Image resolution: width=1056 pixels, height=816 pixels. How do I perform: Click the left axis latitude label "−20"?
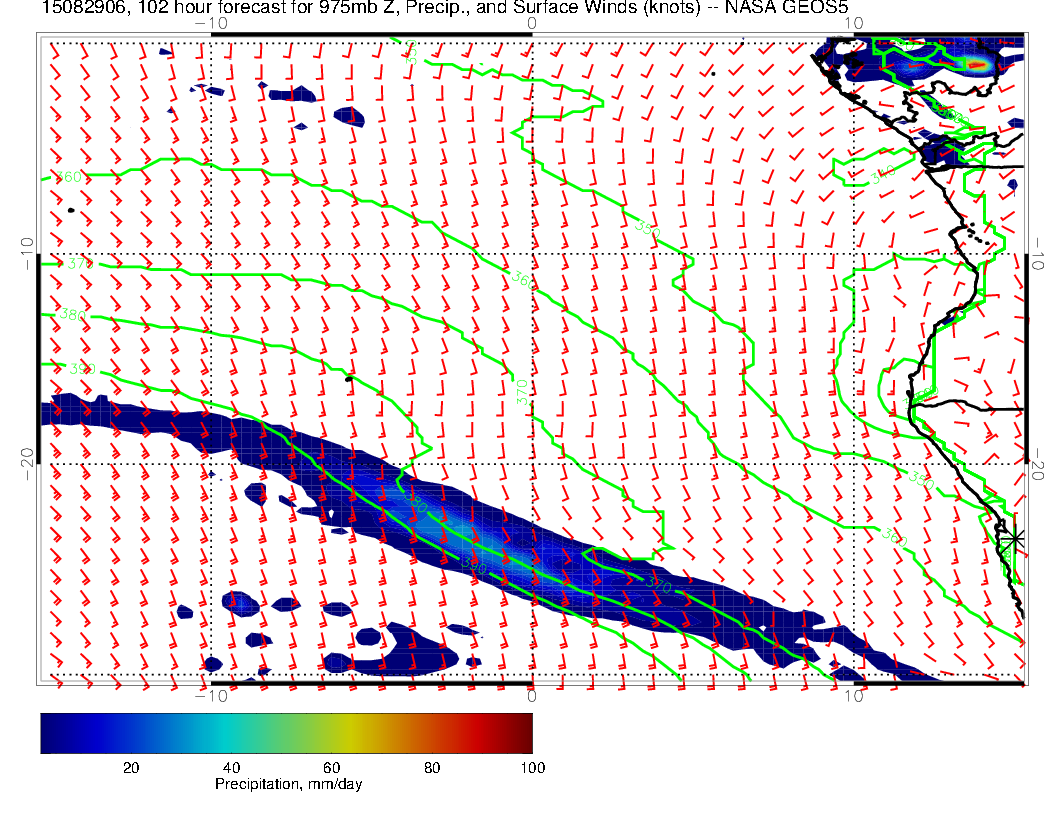25,463
